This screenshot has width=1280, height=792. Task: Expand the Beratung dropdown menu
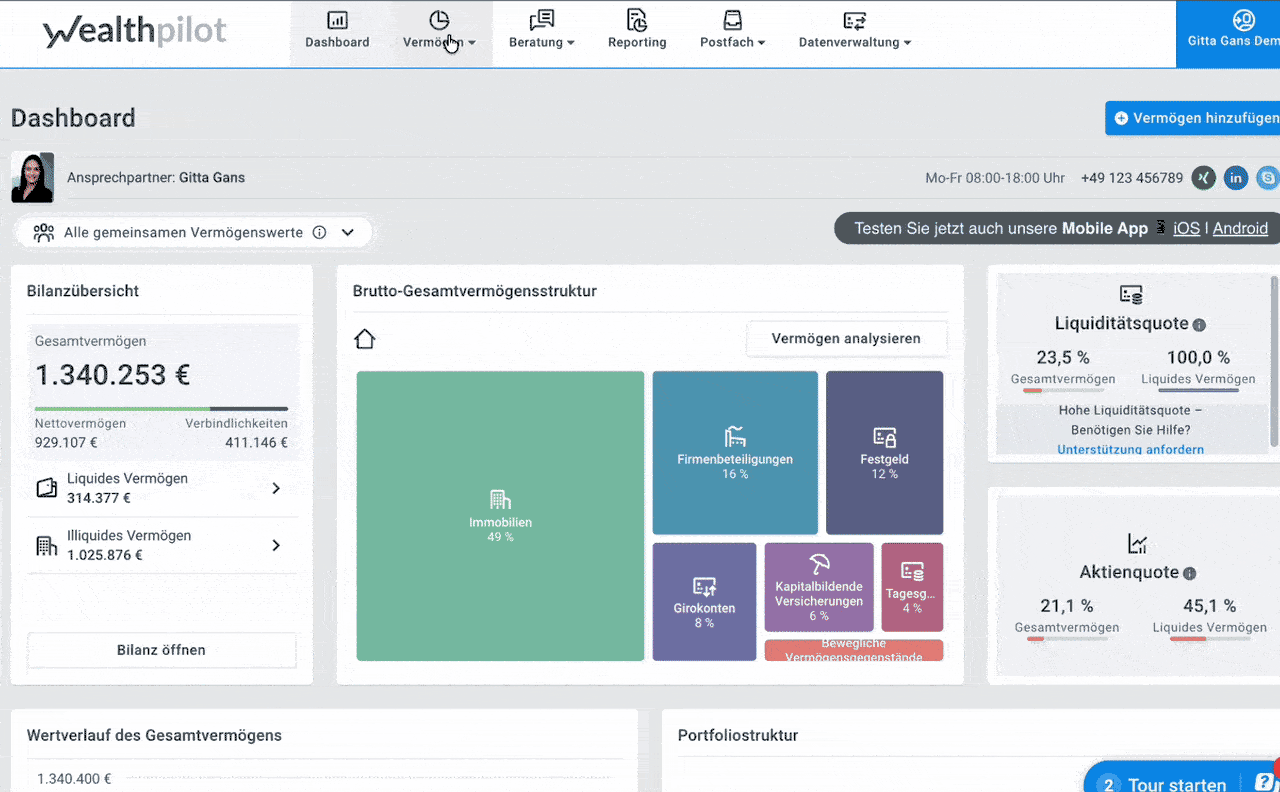541,30
